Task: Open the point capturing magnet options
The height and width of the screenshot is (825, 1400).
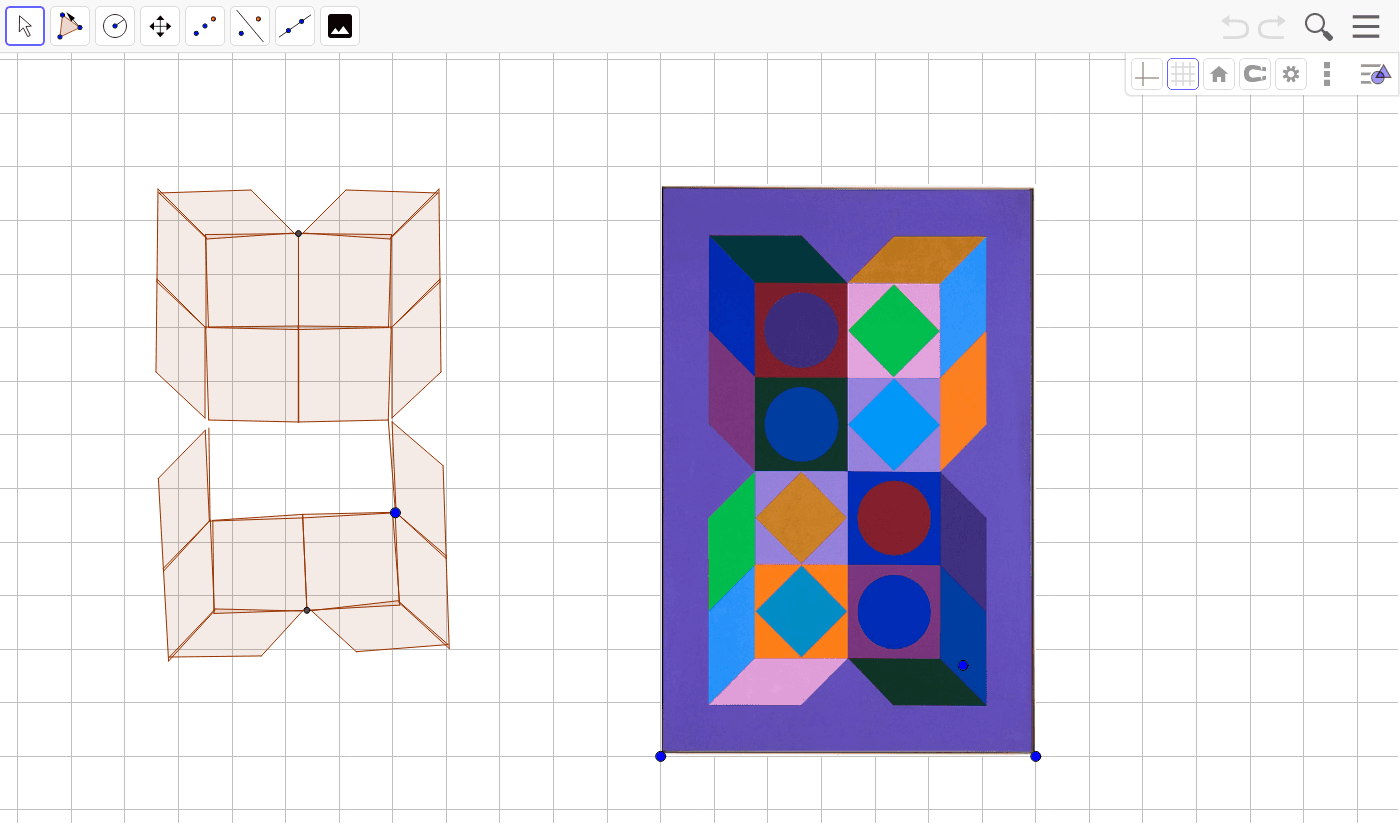Action: pyautogui.click(x=1255, y=74)
